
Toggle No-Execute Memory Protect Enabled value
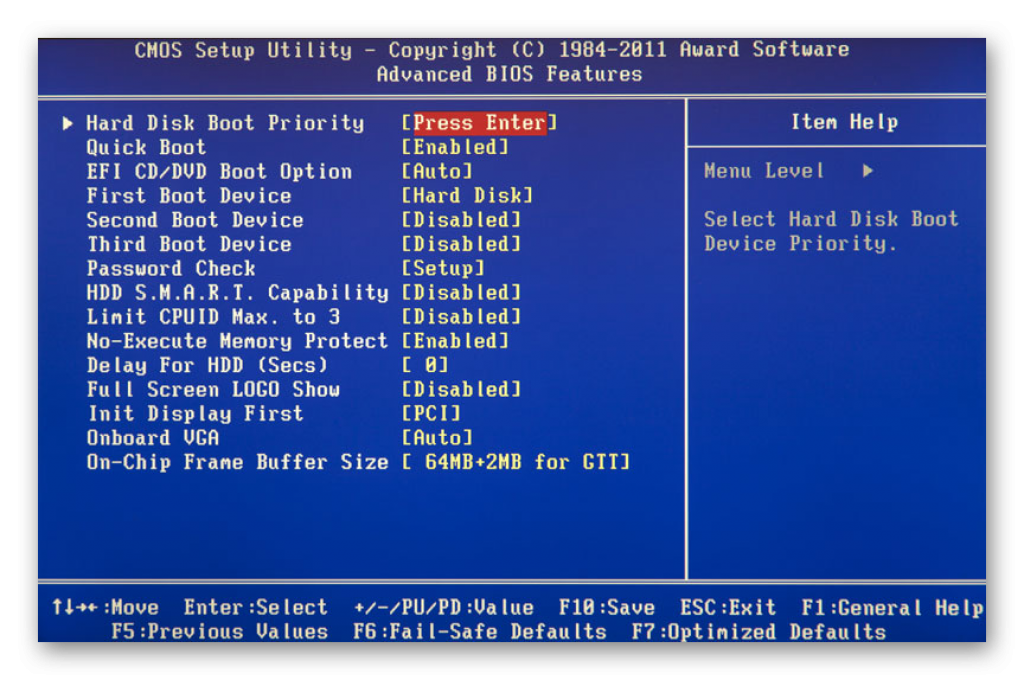pos(455,341)
